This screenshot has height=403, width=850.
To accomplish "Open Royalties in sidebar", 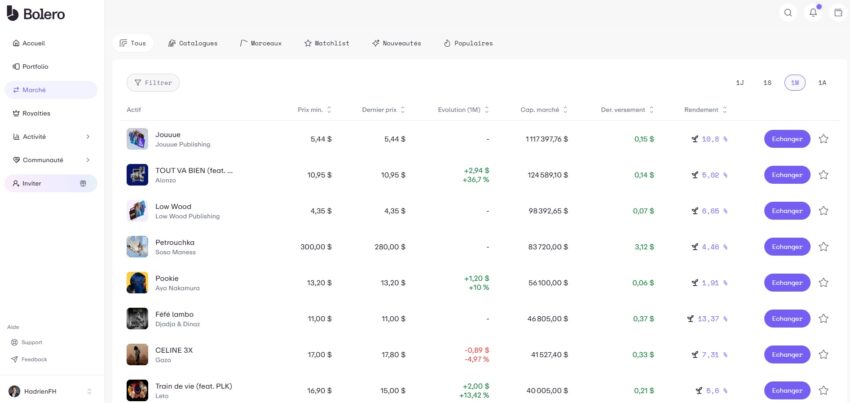I will point(51,113).
